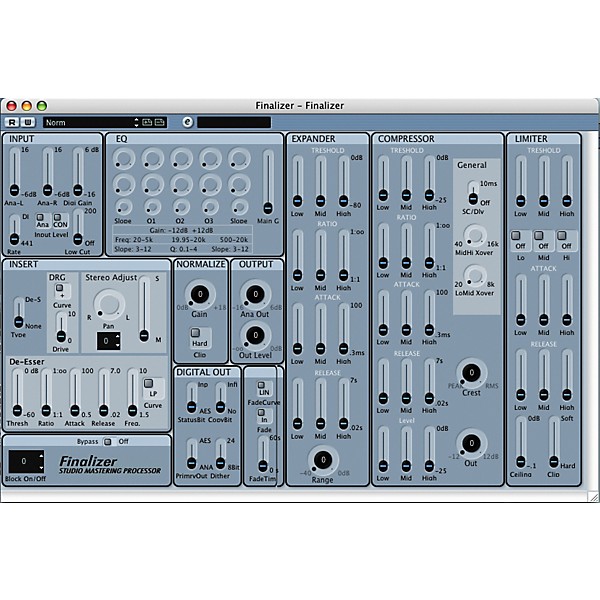Toggle the LIN FadeCurve button

261,385
